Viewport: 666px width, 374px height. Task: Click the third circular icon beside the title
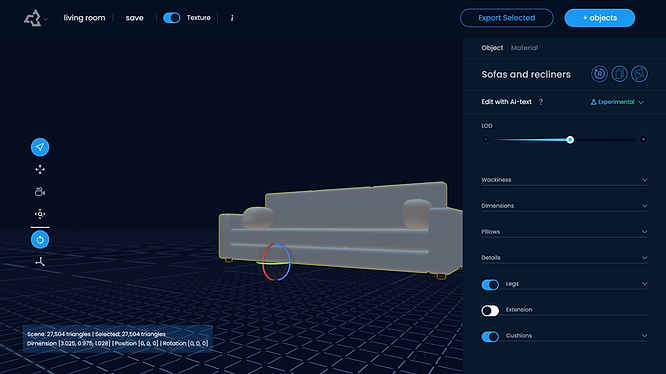tap(639, 74)
